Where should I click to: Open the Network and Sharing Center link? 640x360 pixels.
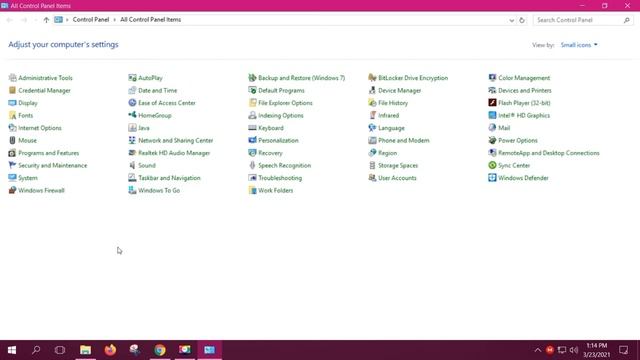[x=176, y=140]
